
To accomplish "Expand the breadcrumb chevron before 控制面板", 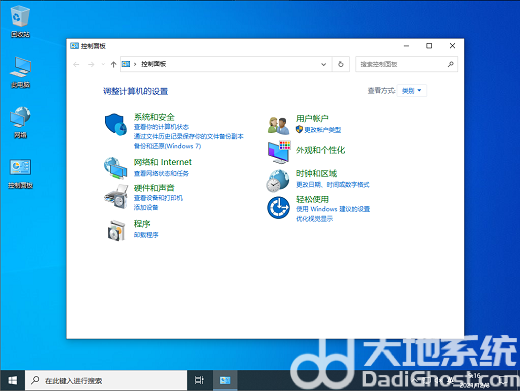I will pyautogui.click(x=135, y=64).
